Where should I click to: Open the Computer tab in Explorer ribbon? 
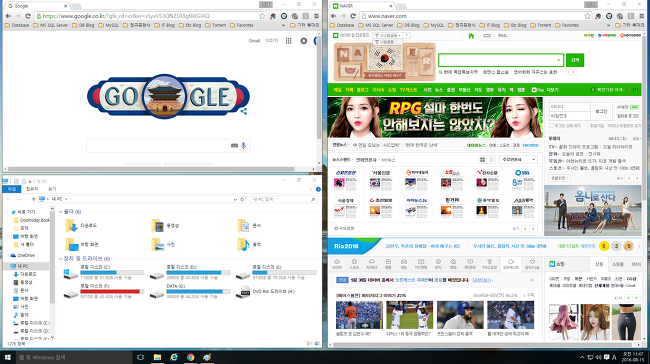pos(32,189)
